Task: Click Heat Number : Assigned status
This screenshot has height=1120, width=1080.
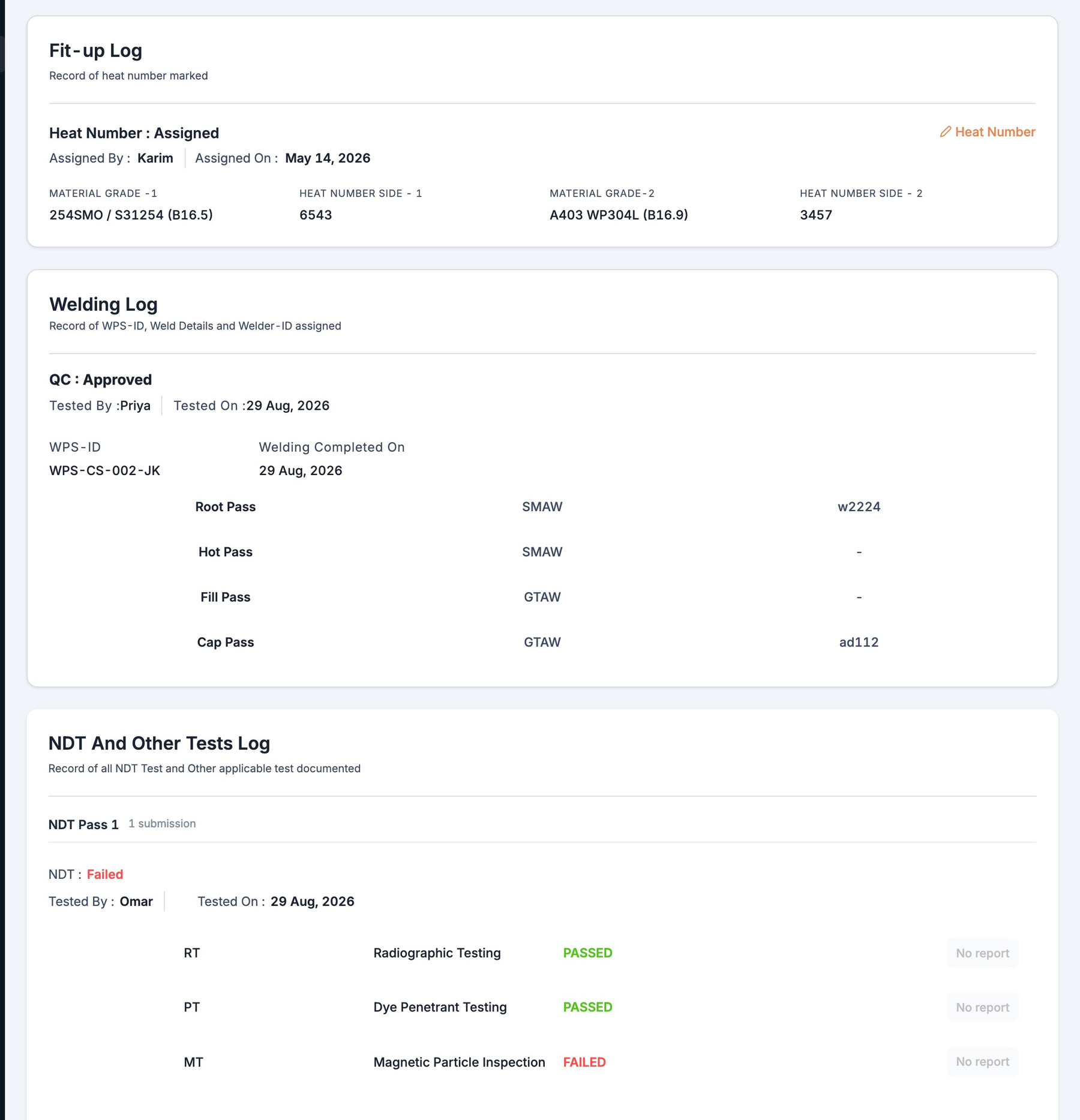Action: coord(134,133)
